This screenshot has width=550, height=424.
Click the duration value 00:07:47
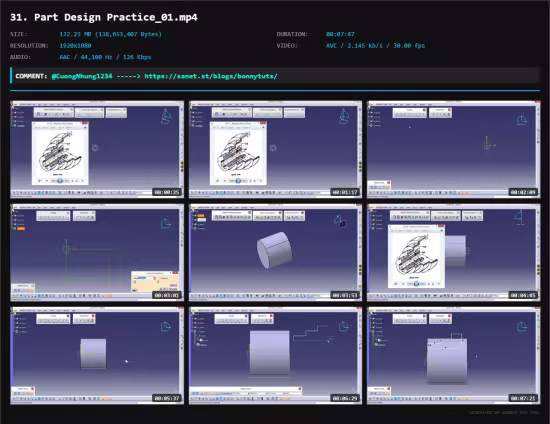pos(340,34)
